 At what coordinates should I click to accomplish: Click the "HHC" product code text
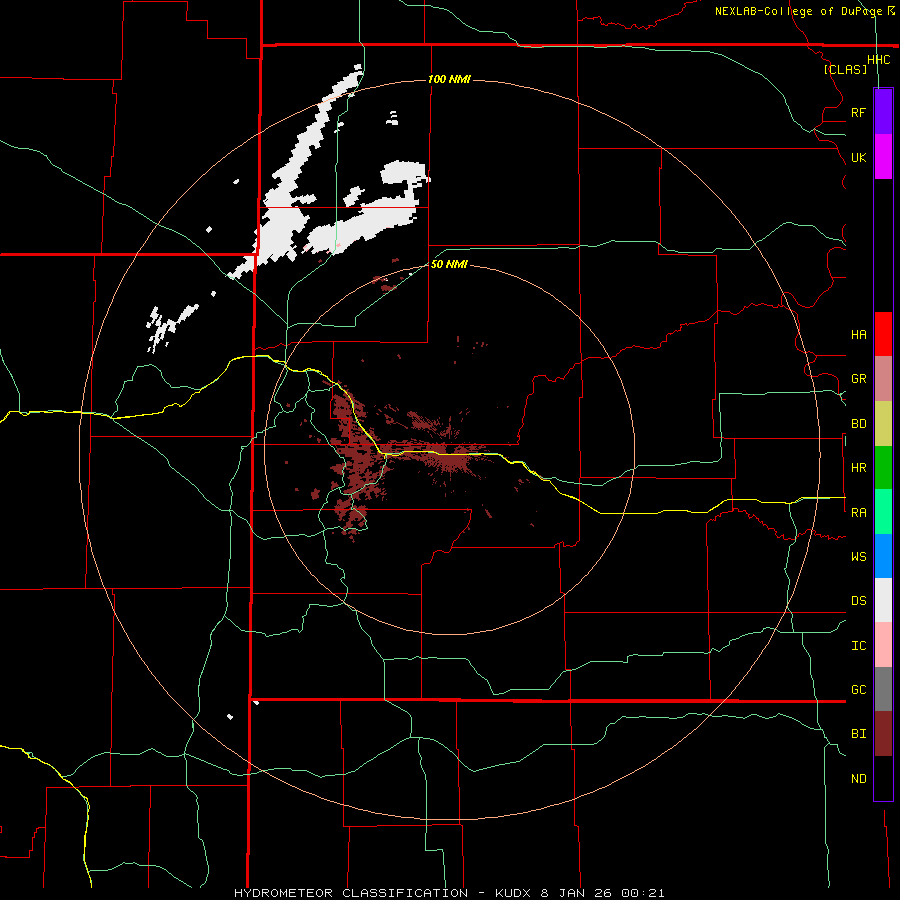878,60
